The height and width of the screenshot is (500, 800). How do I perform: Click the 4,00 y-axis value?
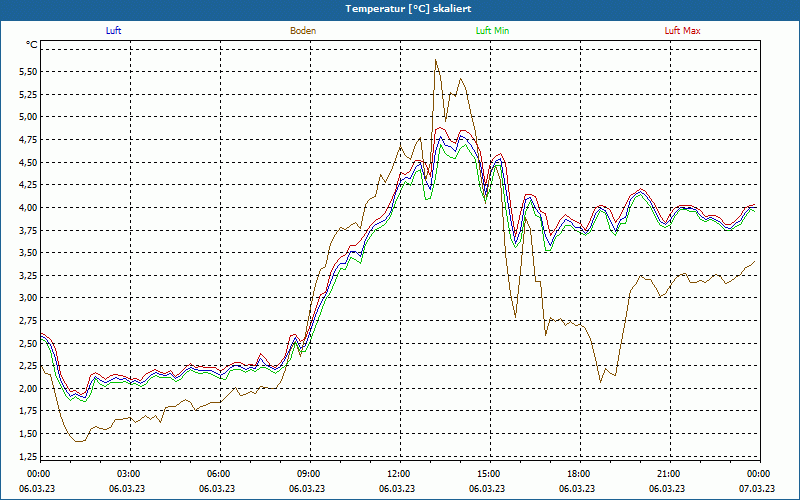point(28,208)
